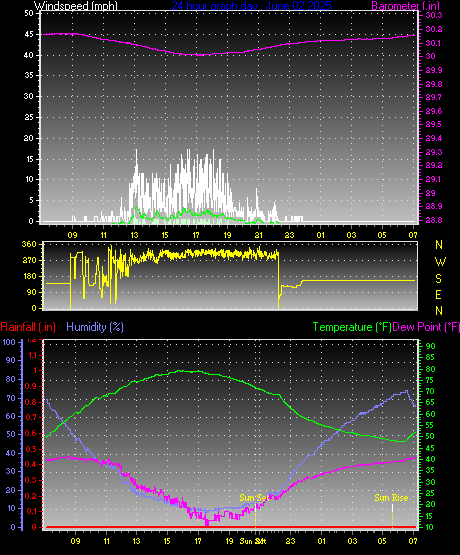Screen dimensions: 460x555
Task: Click the compass letter "W"
Action: (440, 262)
